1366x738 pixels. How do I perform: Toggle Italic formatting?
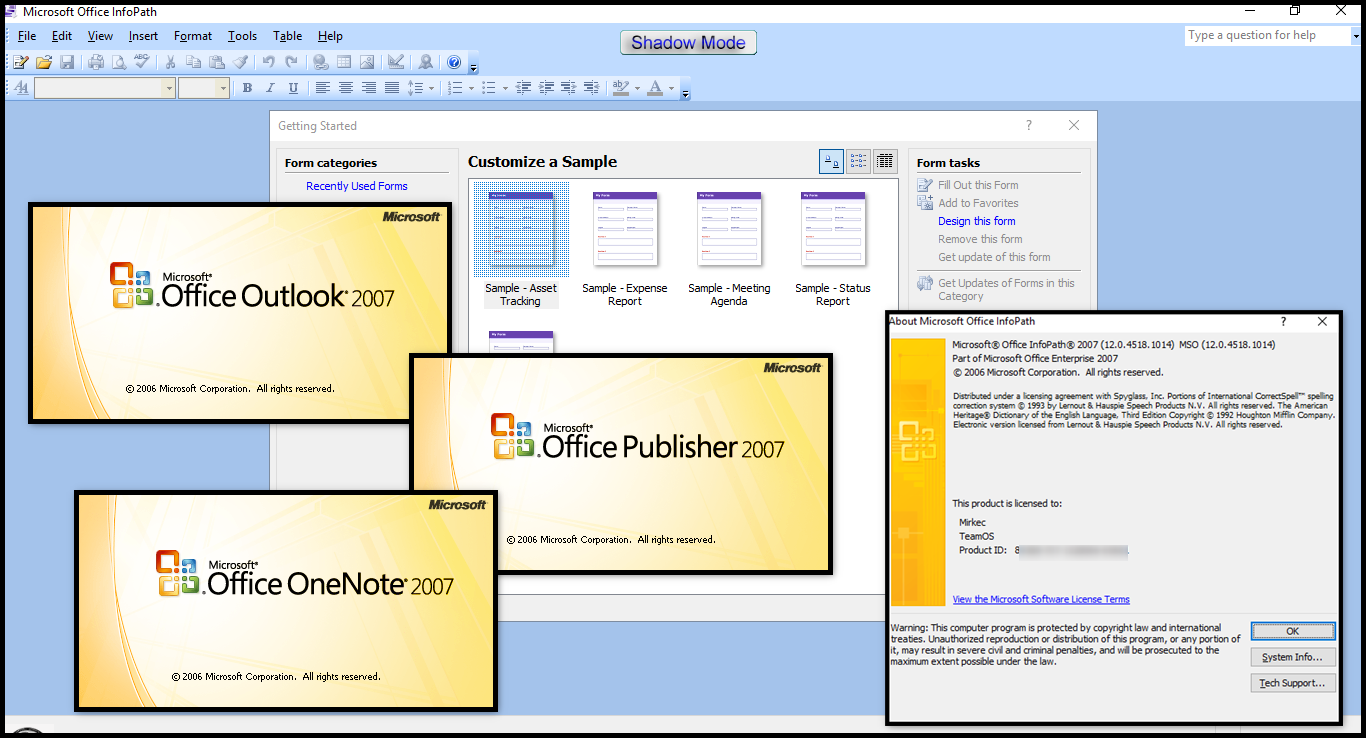[270, 88]
